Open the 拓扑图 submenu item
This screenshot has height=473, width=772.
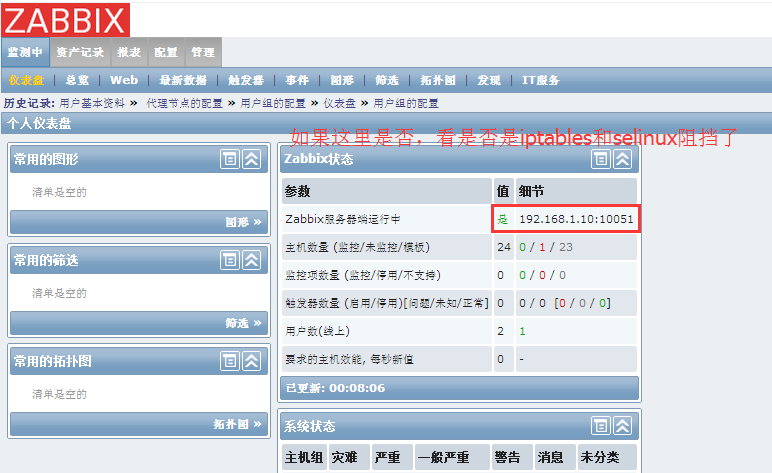coord(438,80)
